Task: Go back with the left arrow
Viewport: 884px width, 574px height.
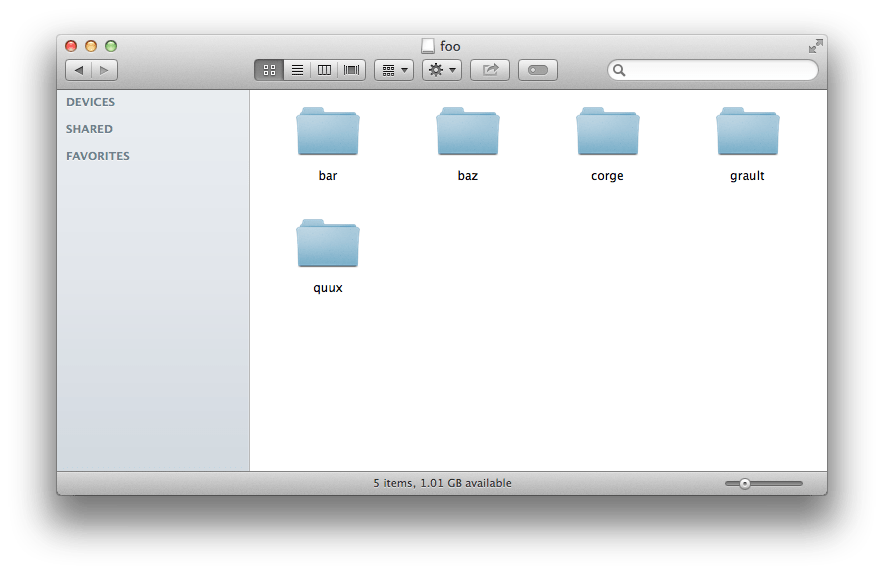Action: pos(79,70)
